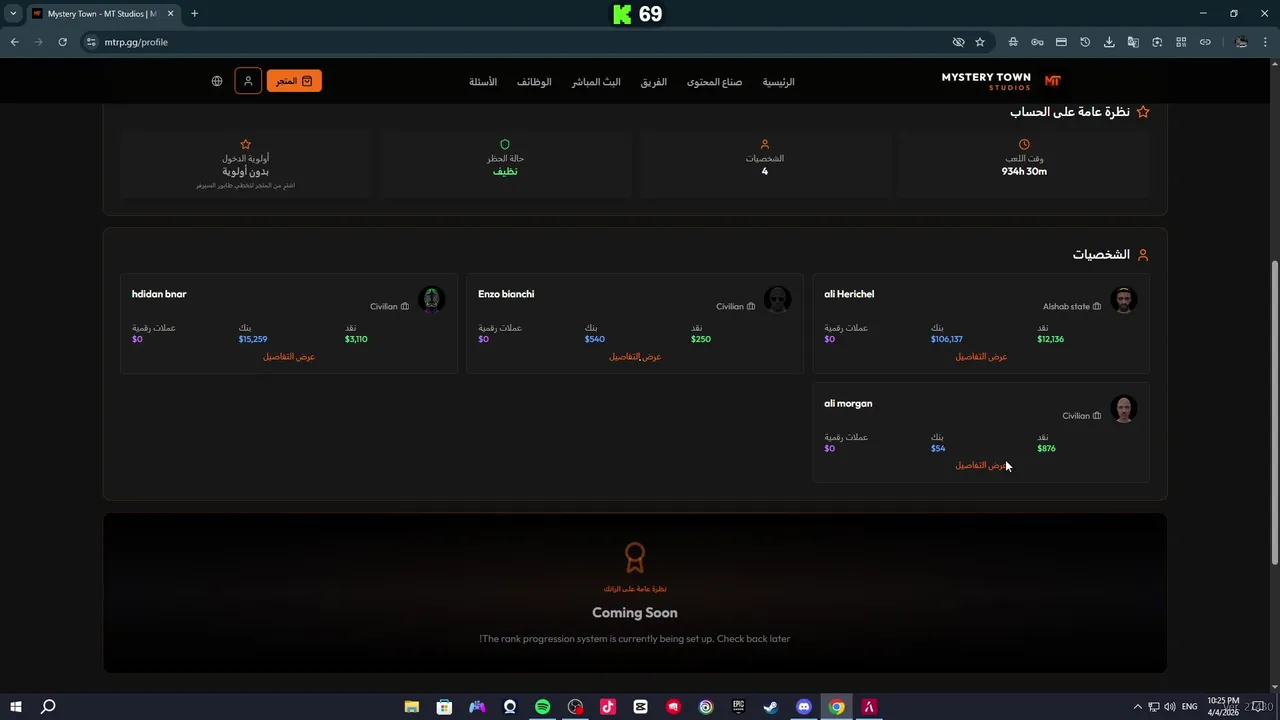Click the person icon above characters count
The image size is (1280, 720).
[765, 144]
